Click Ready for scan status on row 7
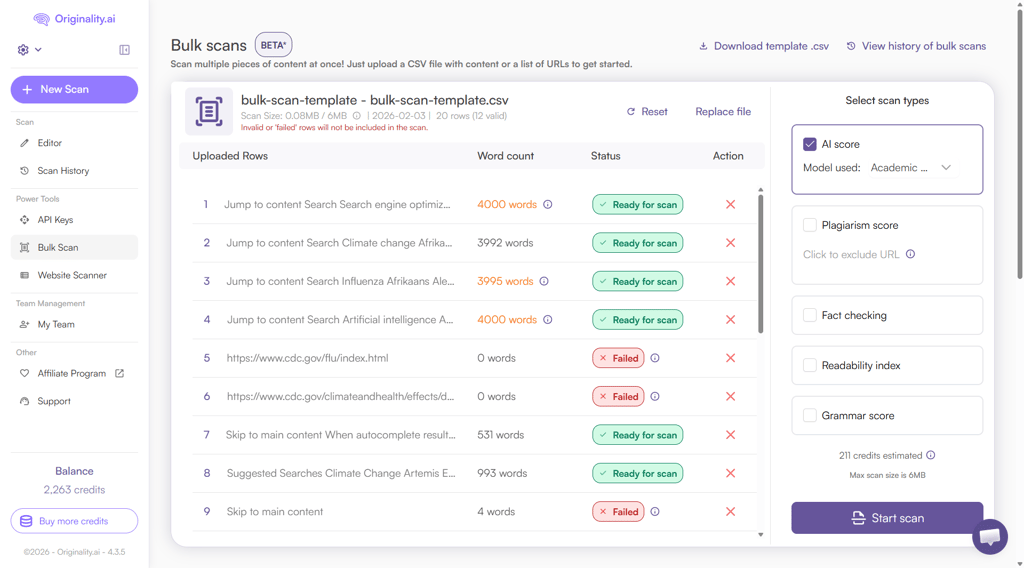Image resolution: width=1024 pixels, height=568 pixels. tap(637, 435)
